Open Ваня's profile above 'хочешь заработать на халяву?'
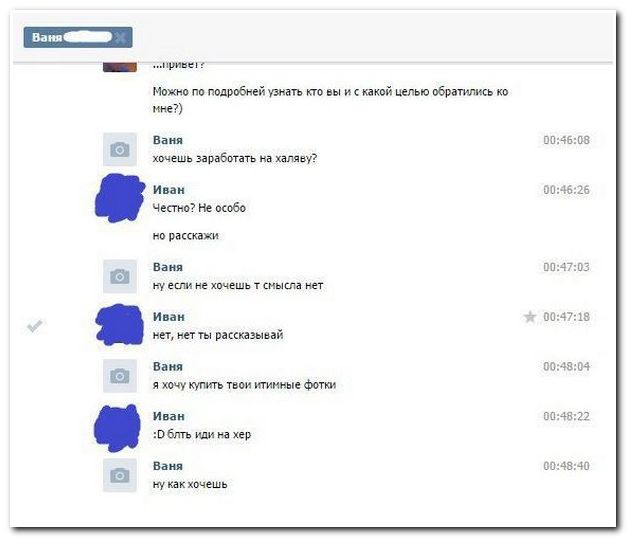Viewport: 627px width, 538px height. (x=168, y=140)
